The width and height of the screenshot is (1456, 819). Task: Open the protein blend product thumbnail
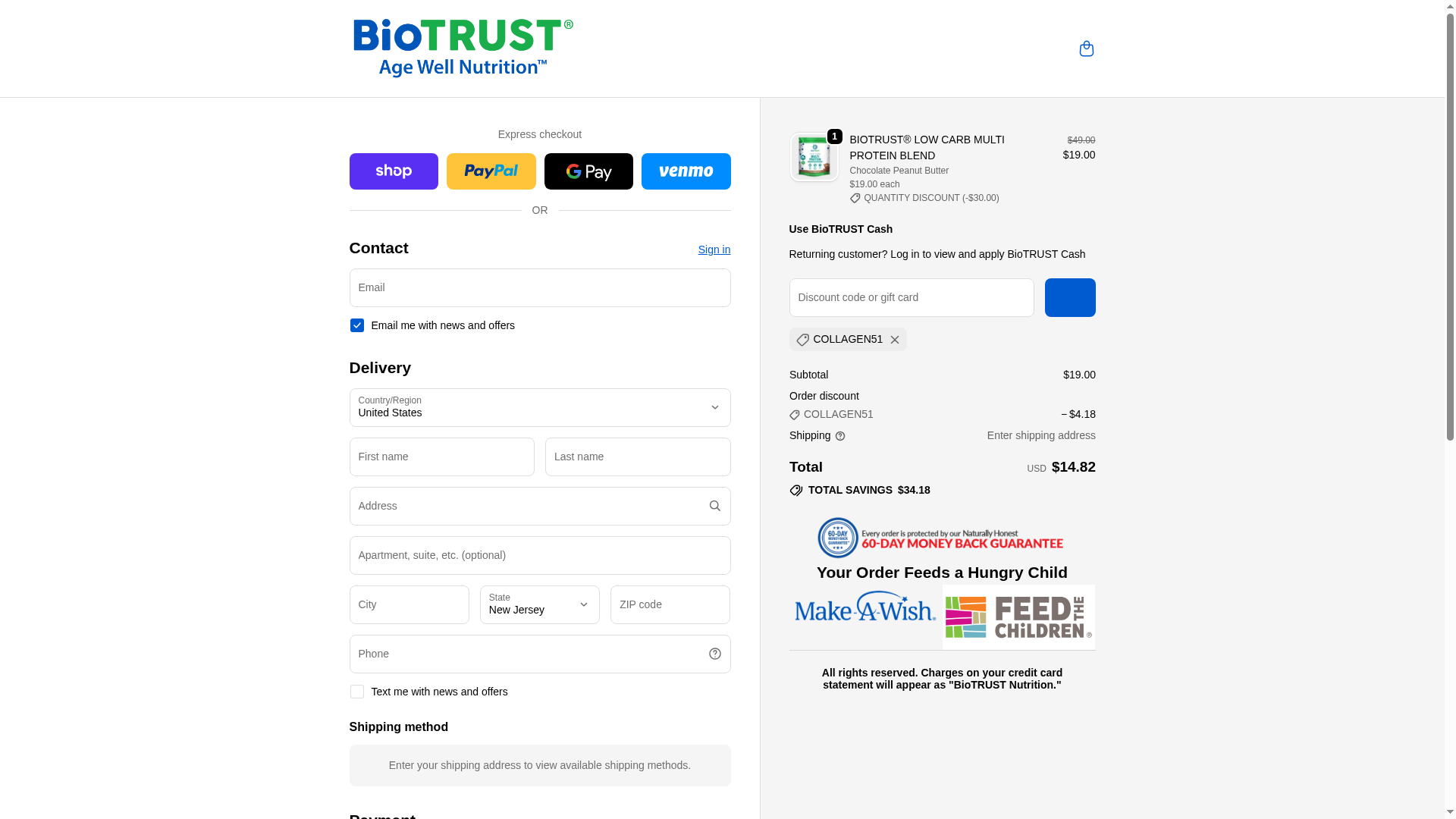click(814, 157)
